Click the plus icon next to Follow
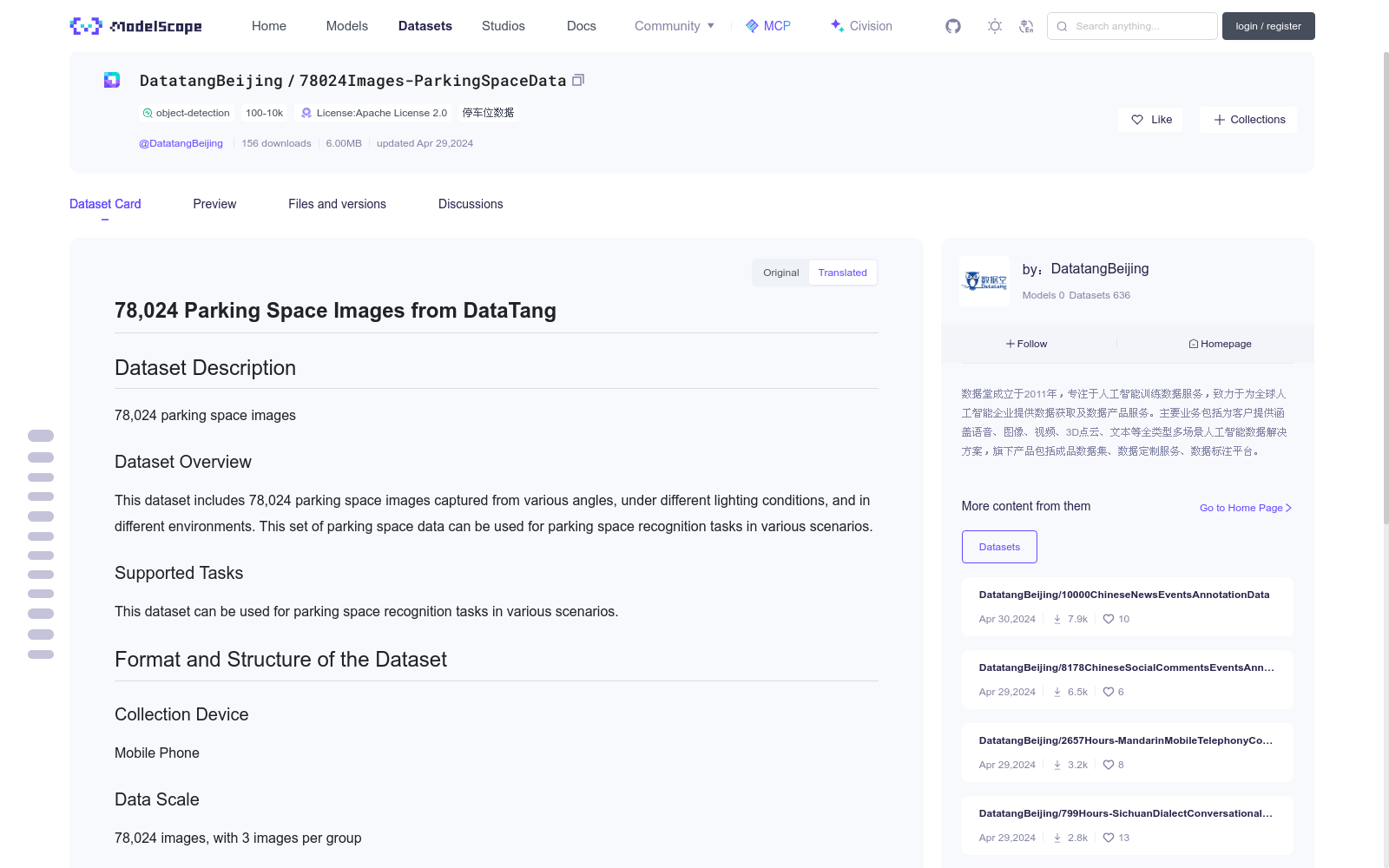The image size is (1389, 868). 1010,344
